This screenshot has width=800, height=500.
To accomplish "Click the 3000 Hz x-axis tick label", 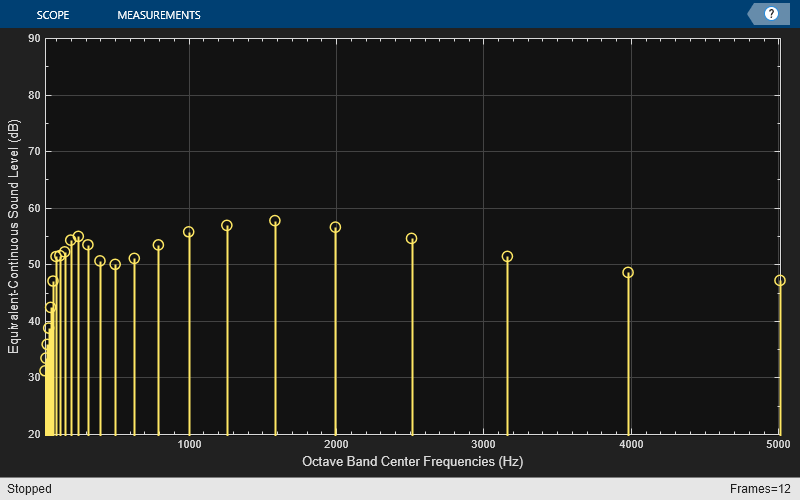I will [x=483, y=445].
